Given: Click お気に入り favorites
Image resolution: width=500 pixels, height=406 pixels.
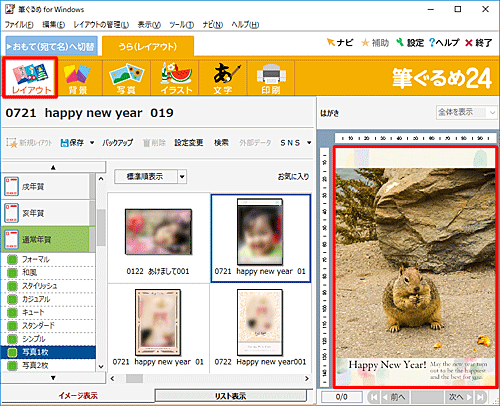Looking at the screenshot, I should pos(293,176).
